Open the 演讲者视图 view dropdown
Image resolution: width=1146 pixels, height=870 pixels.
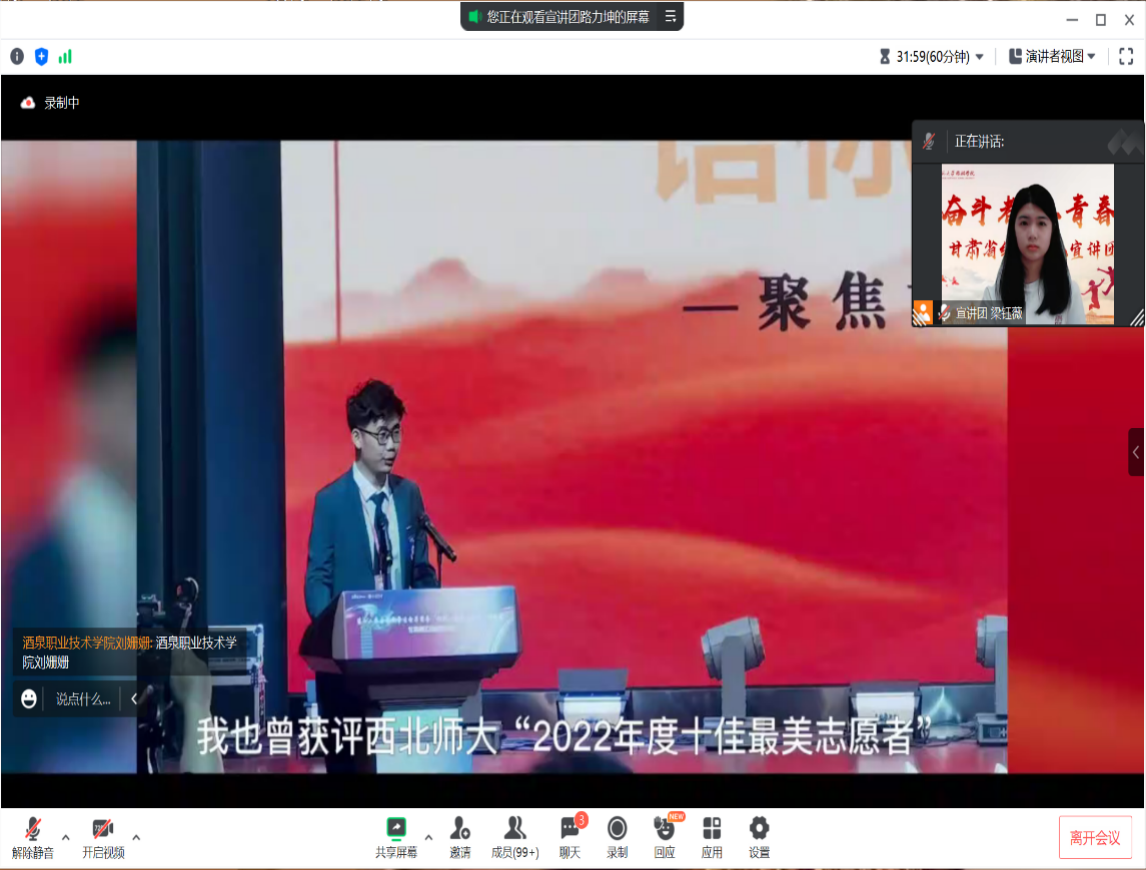click(1052, 57)
